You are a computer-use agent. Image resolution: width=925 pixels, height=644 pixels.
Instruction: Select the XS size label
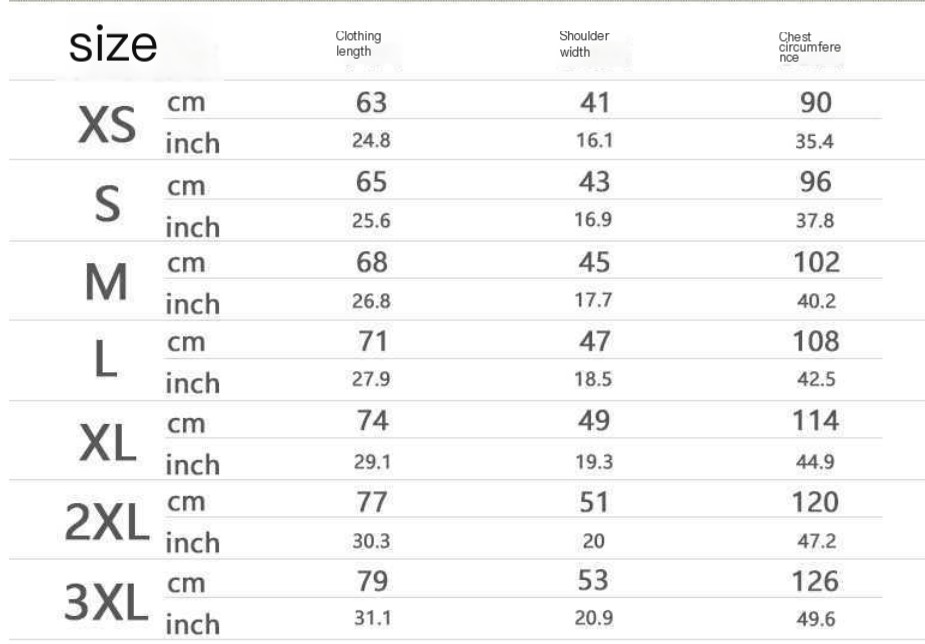tap(107, 124)
